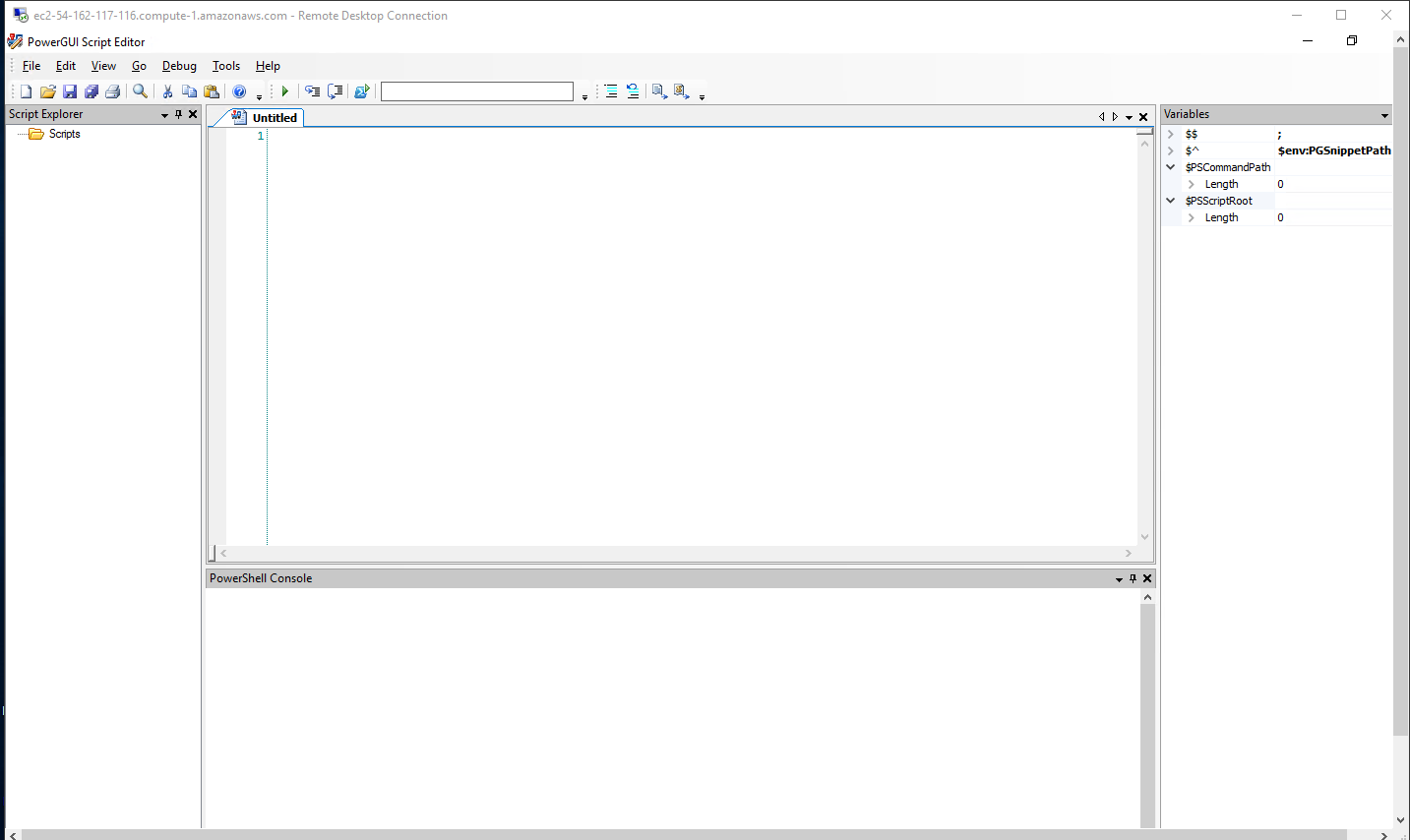Click the New script icon

26,91
